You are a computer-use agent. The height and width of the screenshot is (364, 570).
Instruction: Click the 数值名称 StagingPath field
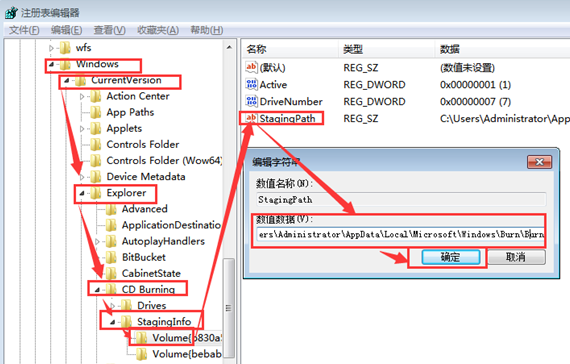(401, 200)
